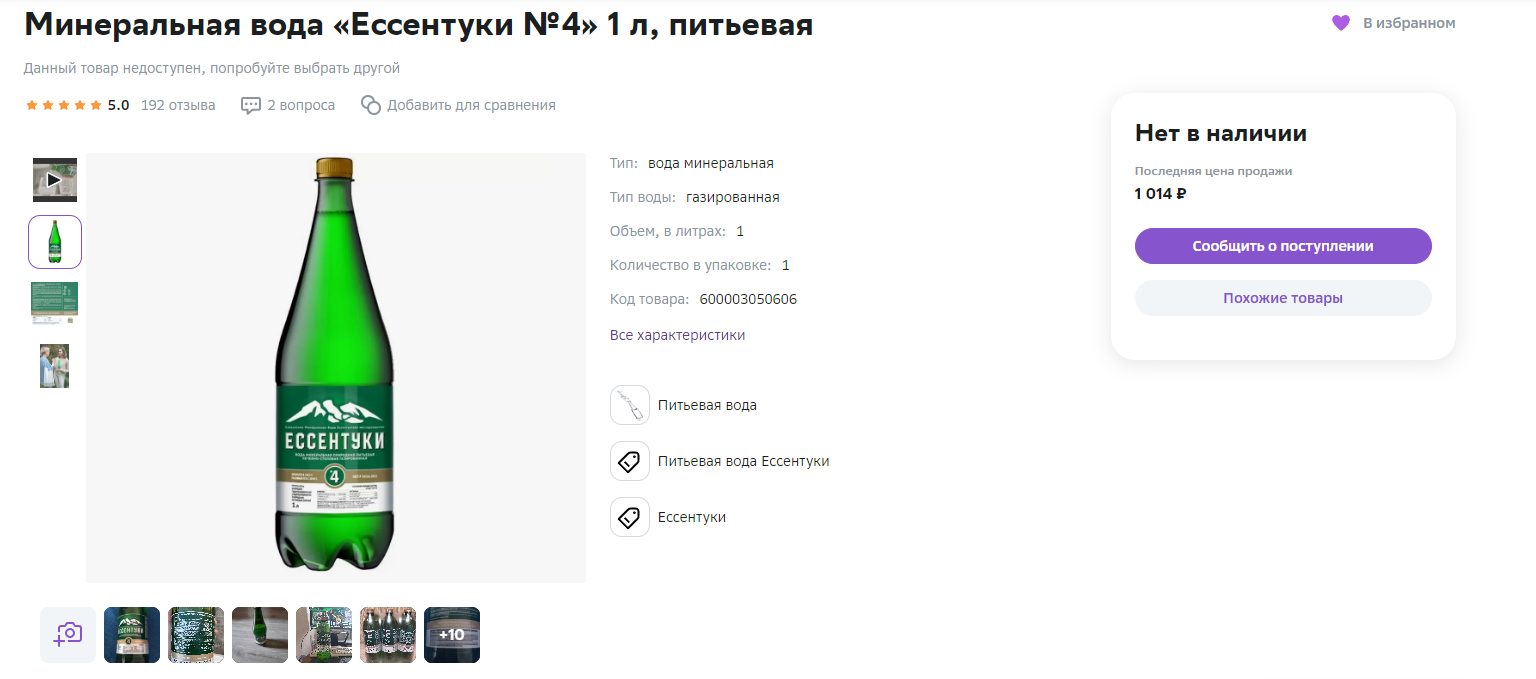Click 'Похожие товары' button
The image size is (1536, 679).
(1283, 298)
